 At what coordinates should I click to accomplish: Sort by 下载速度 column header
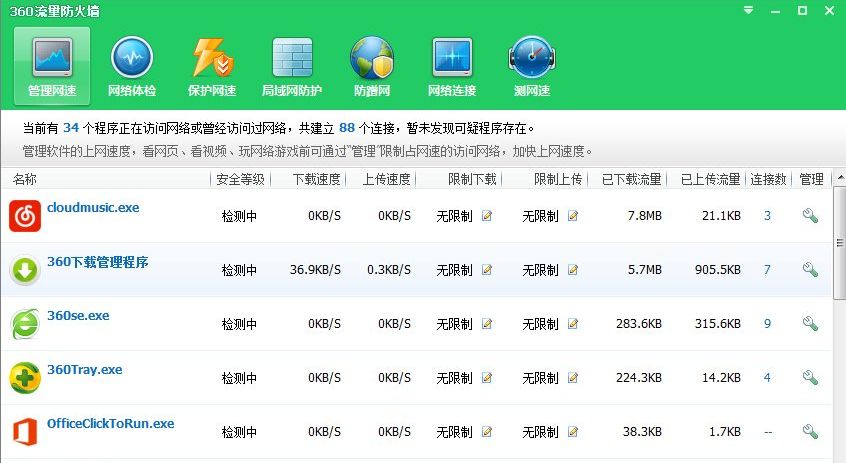coord(316,180)
